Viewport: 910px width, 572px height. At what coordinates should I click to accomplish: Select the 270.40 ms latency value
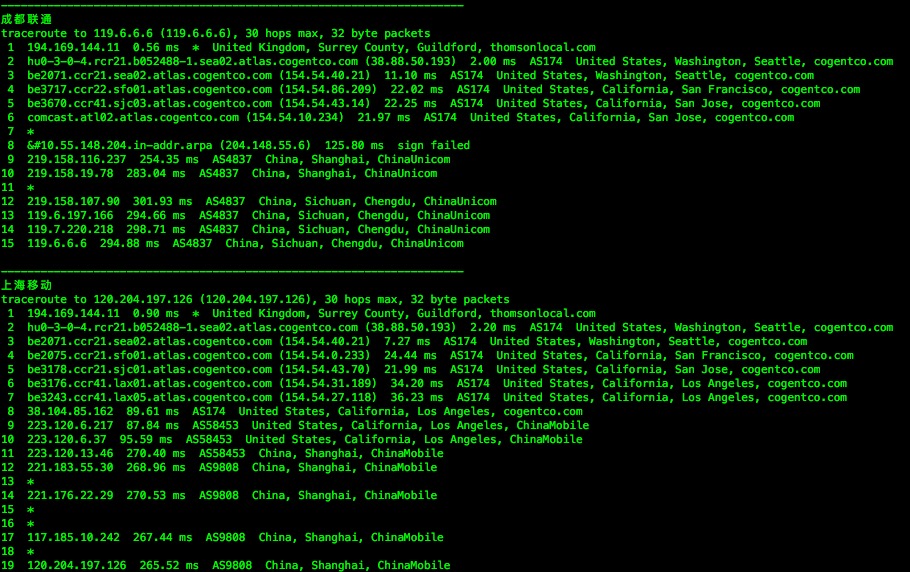[156, 453]
